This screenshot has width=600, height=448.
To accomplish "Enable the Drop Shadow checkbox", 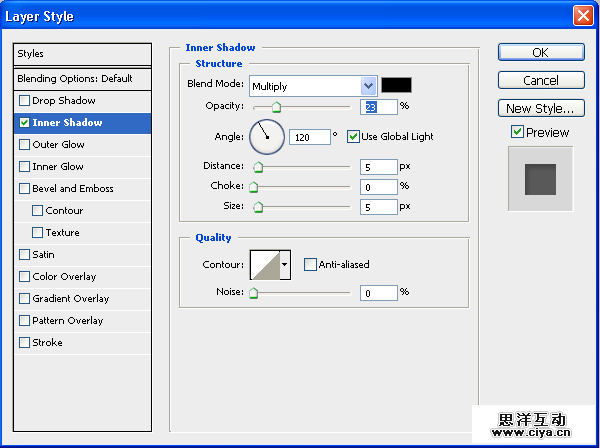I will coord(25,101).
